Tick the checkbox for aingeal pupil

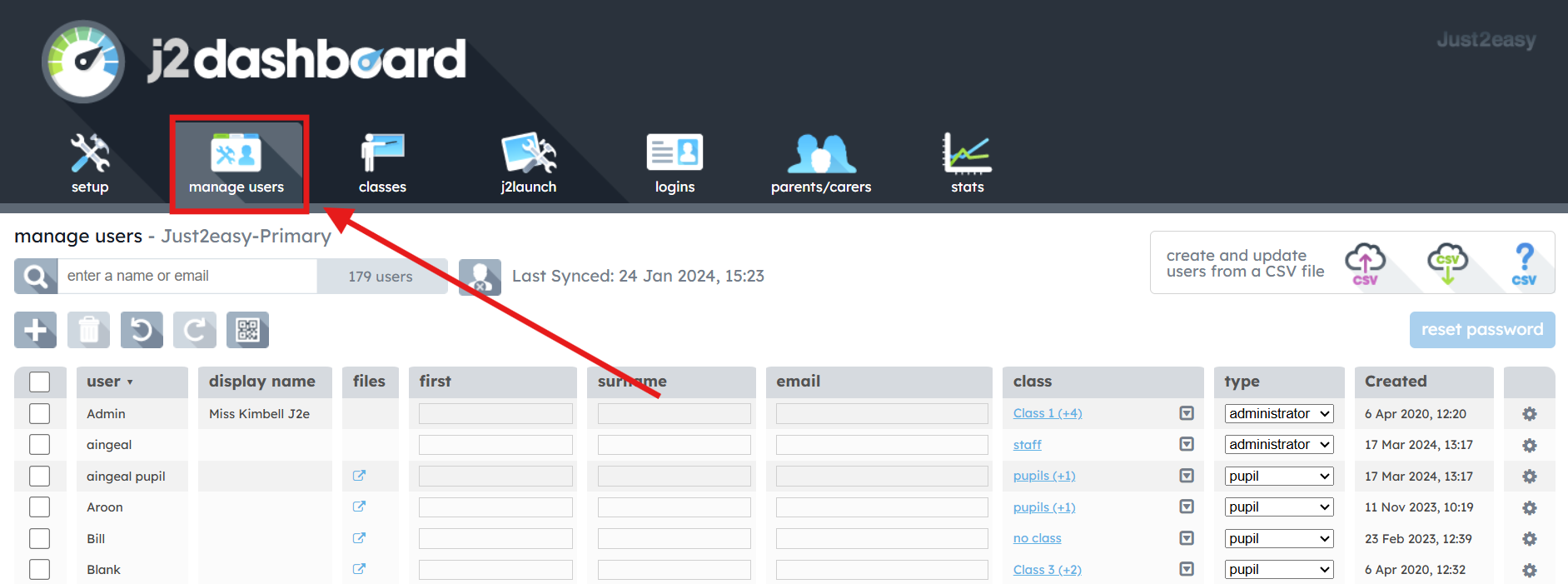click(39, 476)
